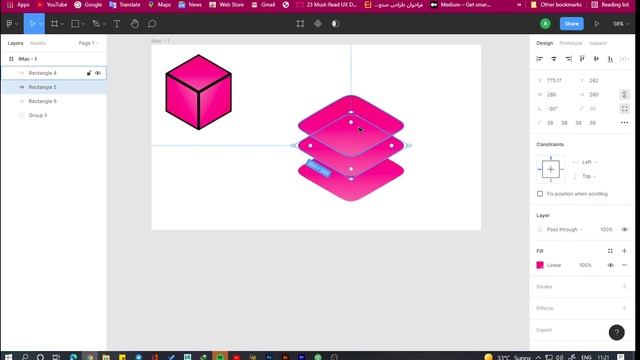The width and height of the screenshot is (640, 360).
Task: Toggle independent corners icon
Action: click(x=624, y=109)
